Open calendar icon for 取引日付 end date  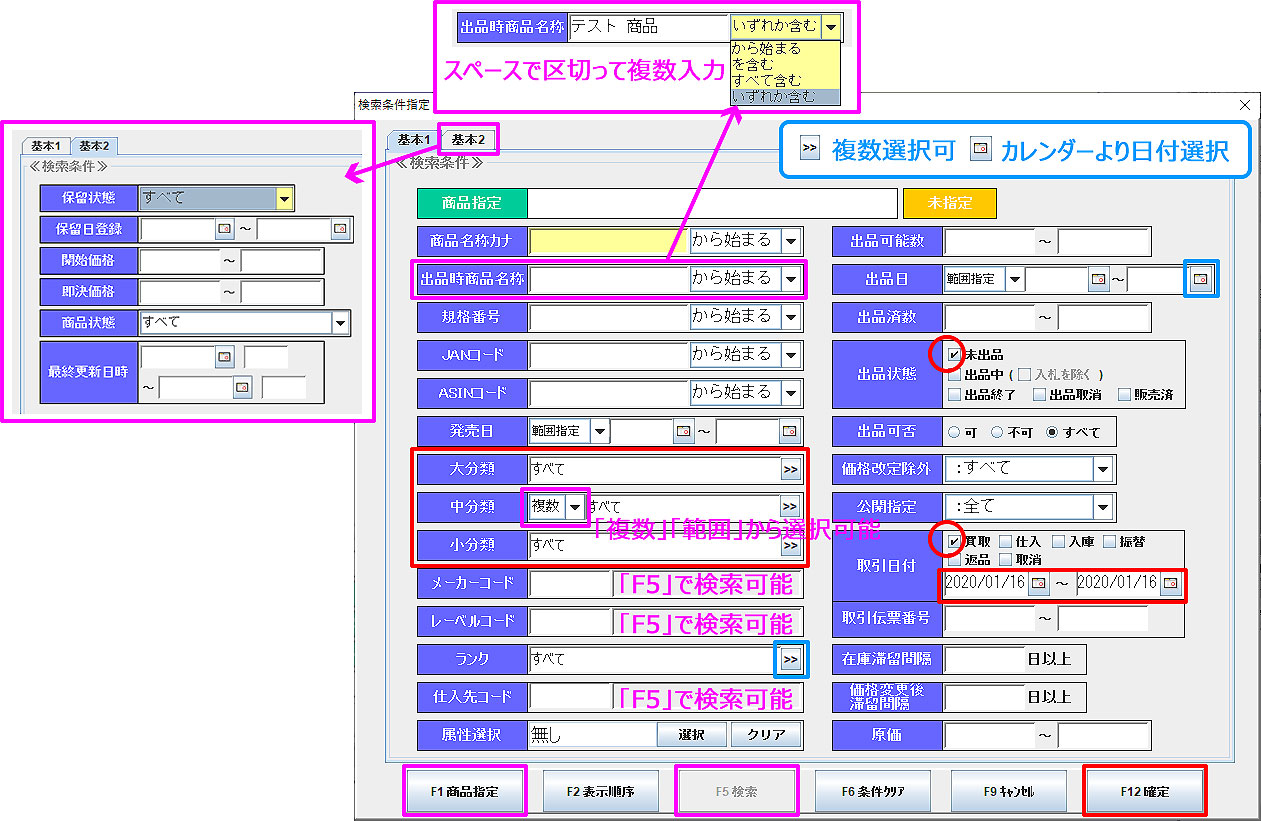coord(1170,582)
